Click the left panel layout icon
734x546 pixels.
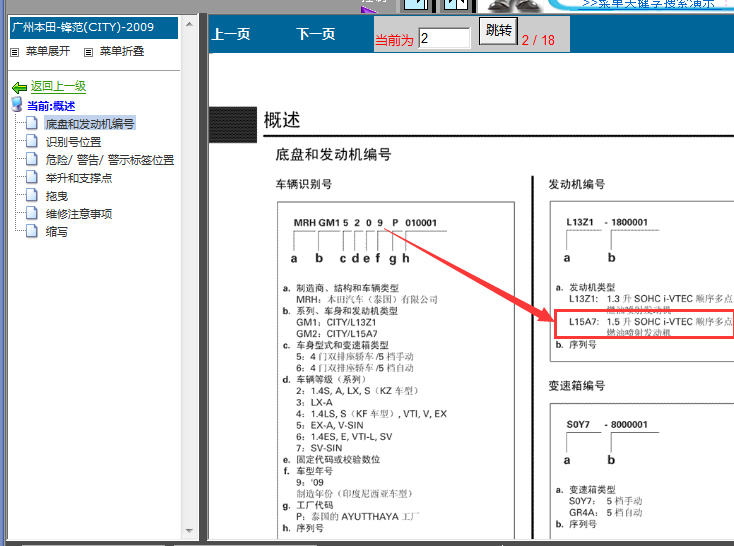pos(416,4)
